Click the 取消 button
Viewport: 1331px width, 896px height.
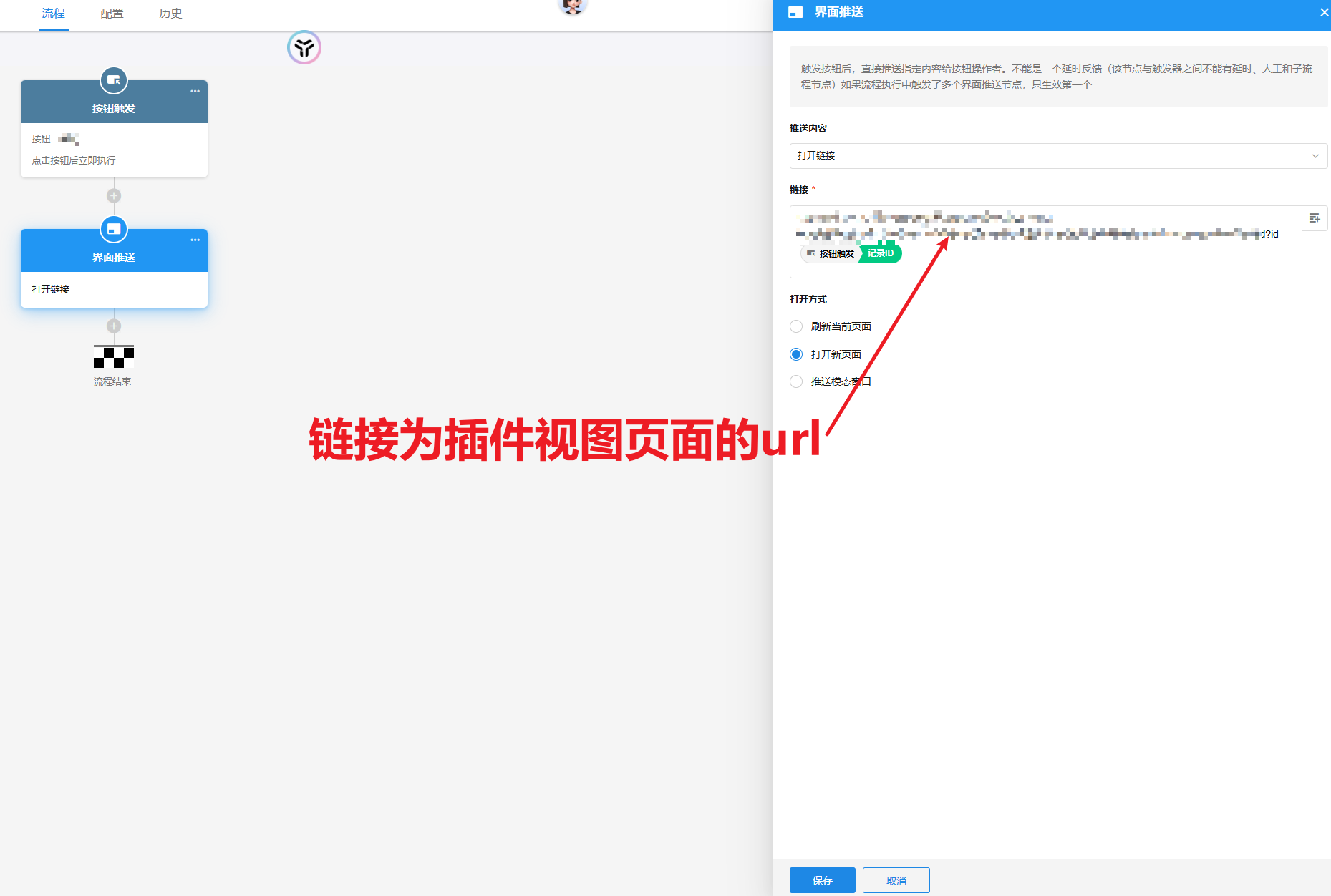[x=896, y=880]
